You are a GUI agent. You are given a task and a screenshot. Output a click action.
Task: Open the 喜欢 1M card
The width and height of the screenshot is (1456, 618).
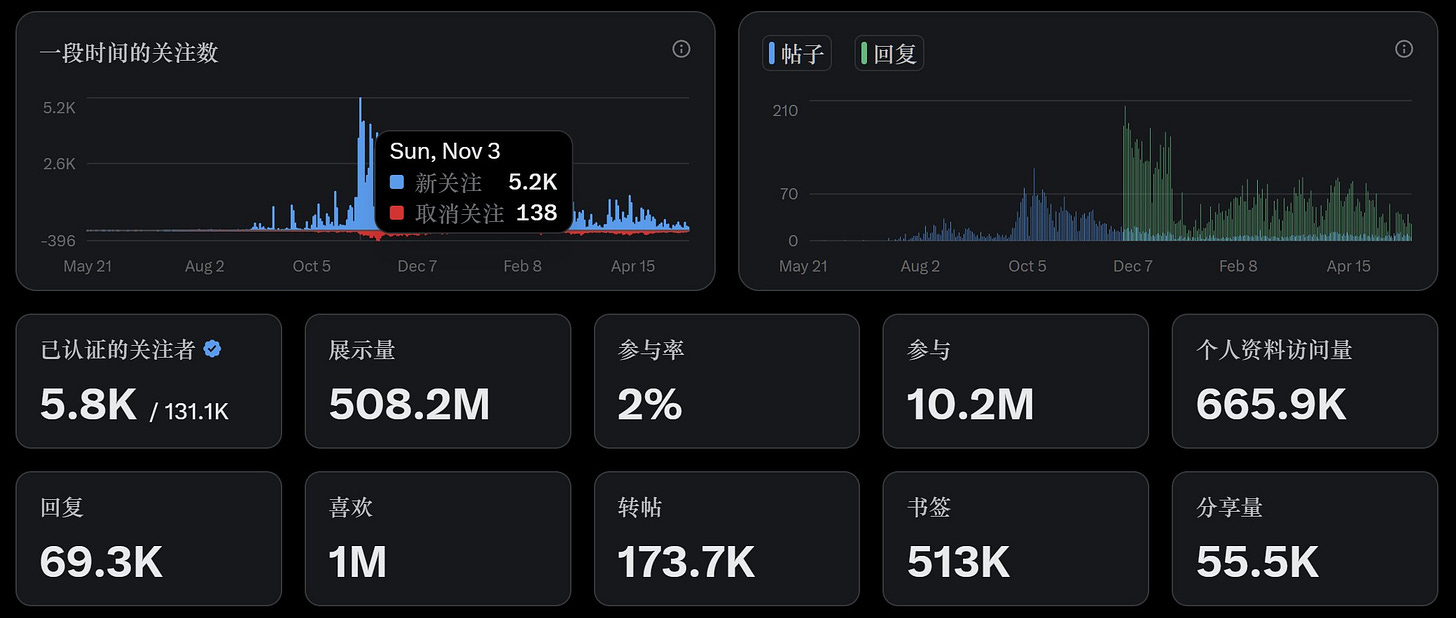[x=437, y=538]
